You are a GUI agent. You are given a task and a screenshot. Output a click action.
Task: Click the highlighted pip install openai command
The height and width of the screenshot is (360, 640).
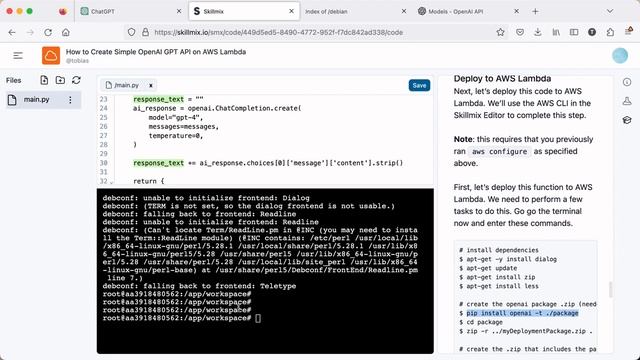click(522, 313)
